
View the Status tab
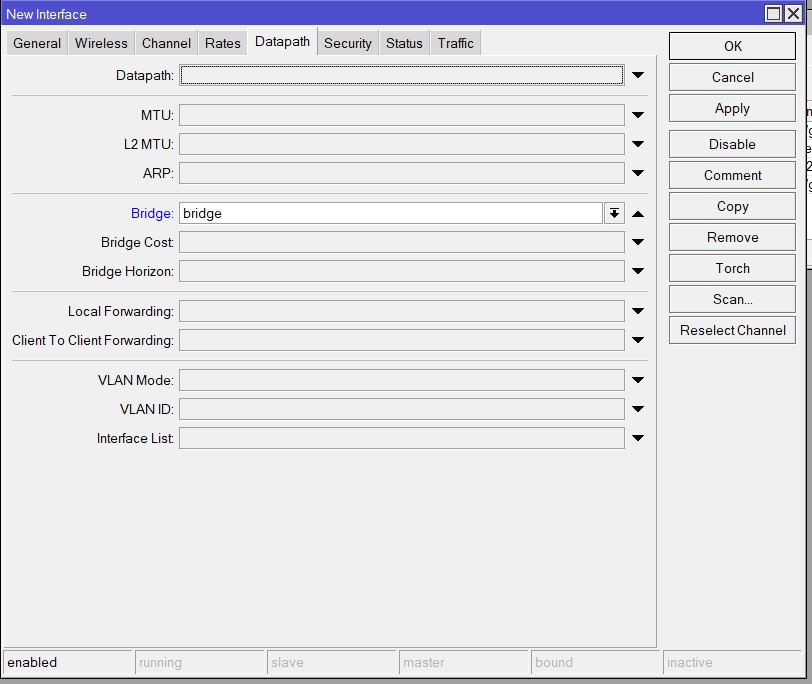click(404, 43)
